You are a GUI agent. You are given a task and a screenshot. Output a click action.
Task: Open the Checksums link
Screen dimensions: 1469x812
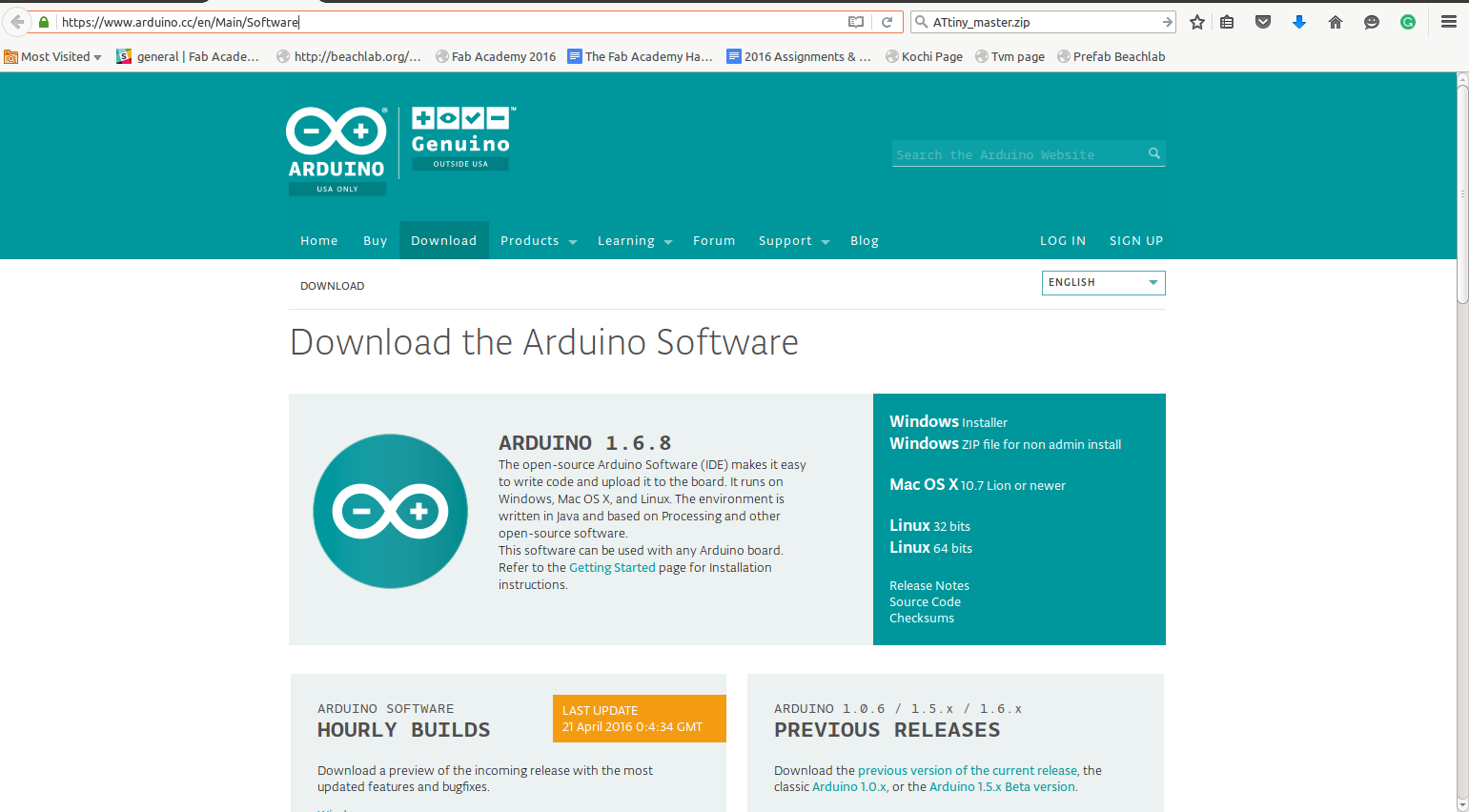[922, 618]
